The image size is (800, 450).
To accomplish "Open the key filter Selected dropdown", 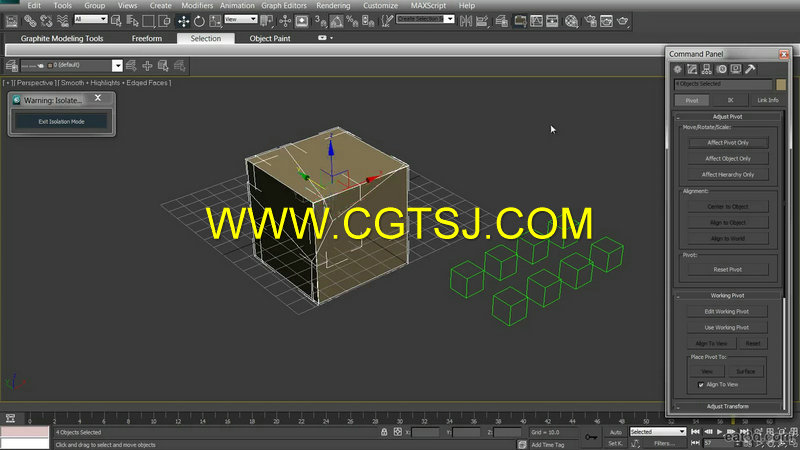I will [x=658, y=432].
